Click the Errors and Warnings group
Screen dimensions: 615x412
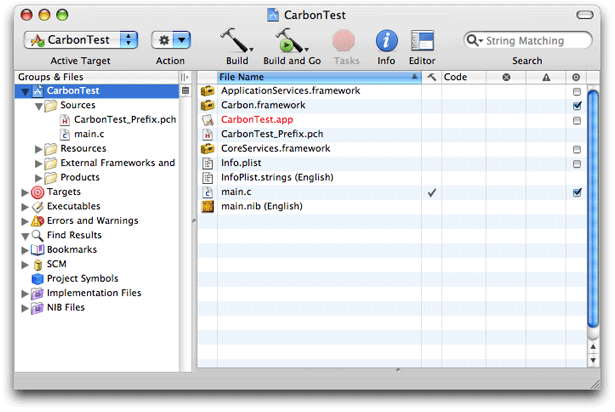(x=92, y=221)
